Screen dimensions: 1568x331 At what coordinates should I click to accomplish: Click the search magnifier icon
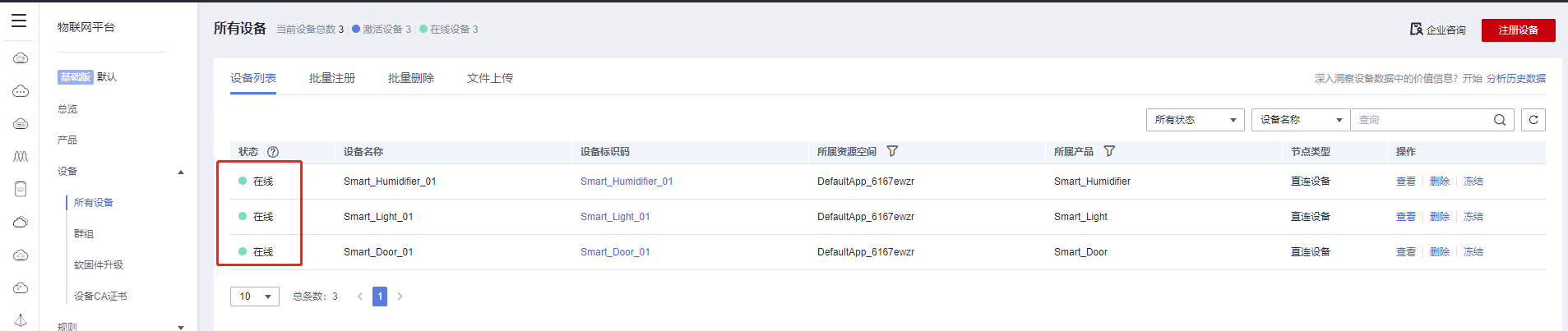click(x=1499, y=120)
